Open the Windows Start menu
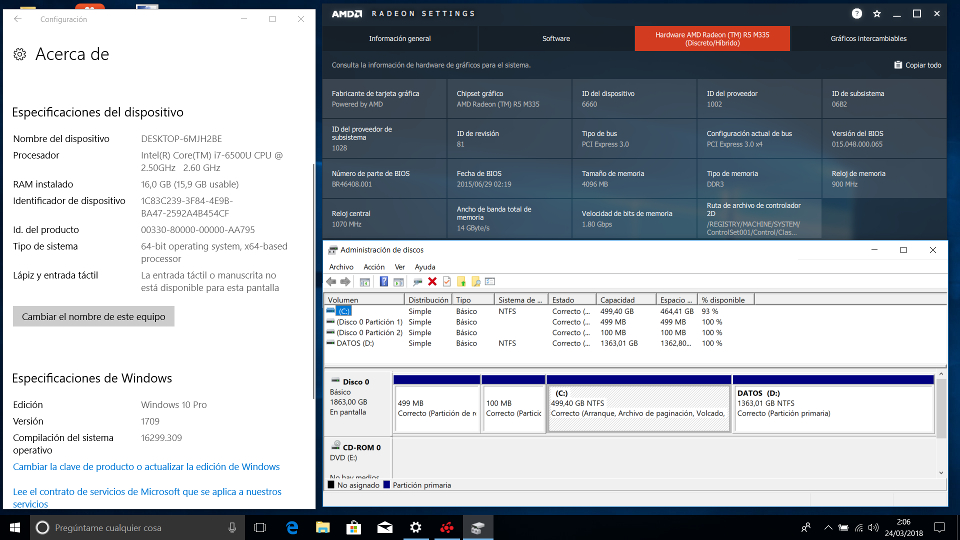960x540 pixels. tap(15, 527)
